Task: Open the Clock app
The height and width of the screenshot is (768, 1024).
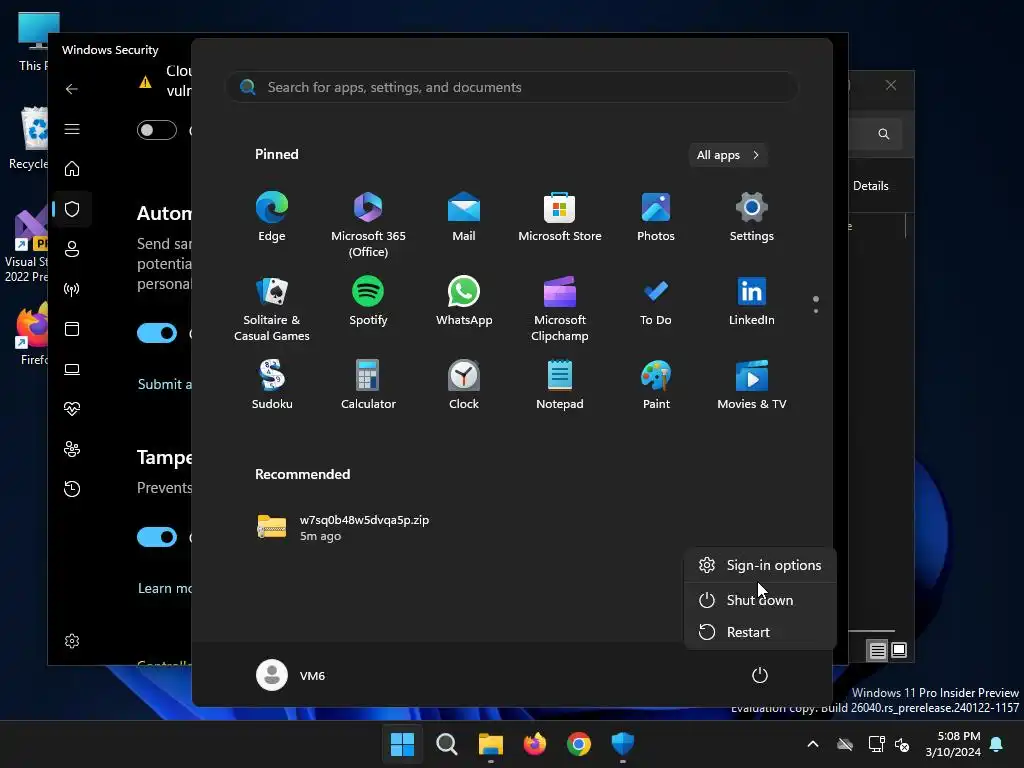Action: (464, 385)
